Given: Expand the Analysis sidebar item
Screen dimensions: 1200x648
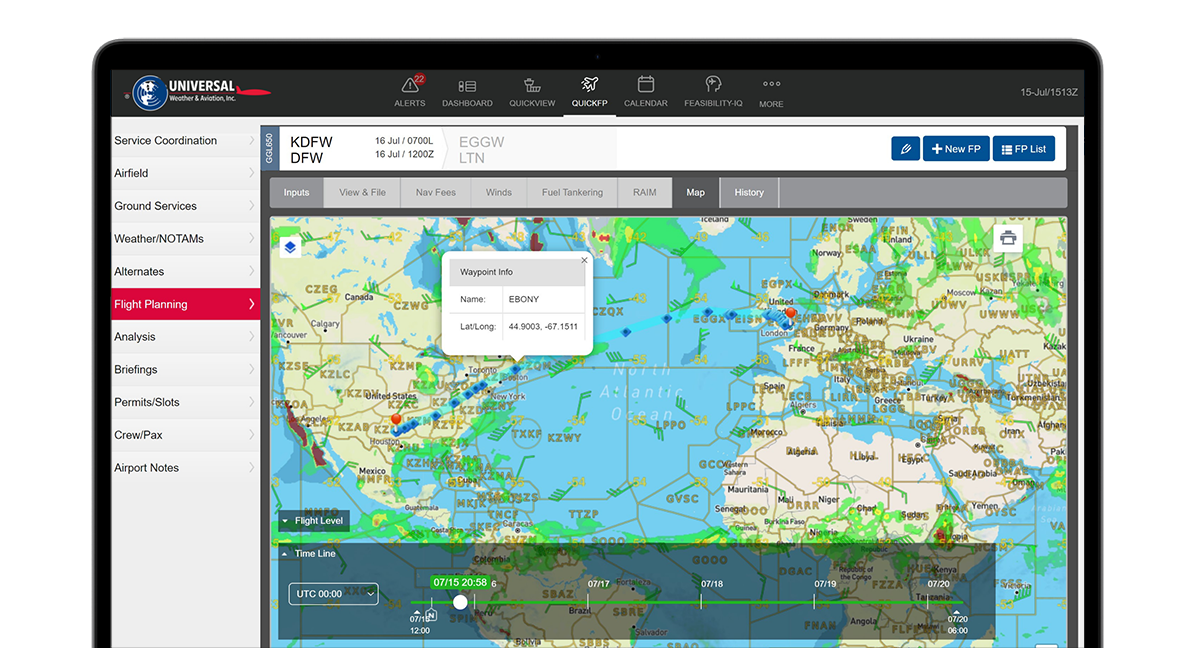Looking at the screenshot, I should pyautogui.click(x=185, y=337).
